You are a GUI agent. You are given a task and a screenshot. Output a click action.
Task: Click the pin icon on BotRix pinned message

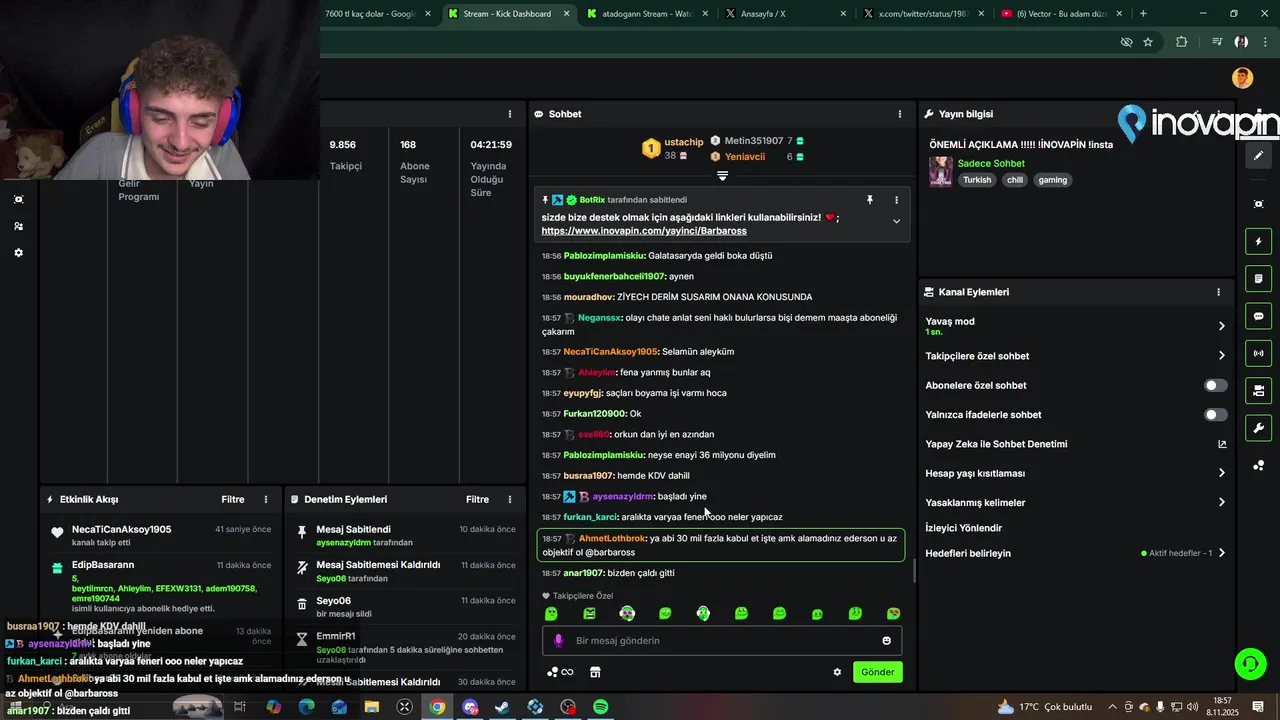click(869, 200)
